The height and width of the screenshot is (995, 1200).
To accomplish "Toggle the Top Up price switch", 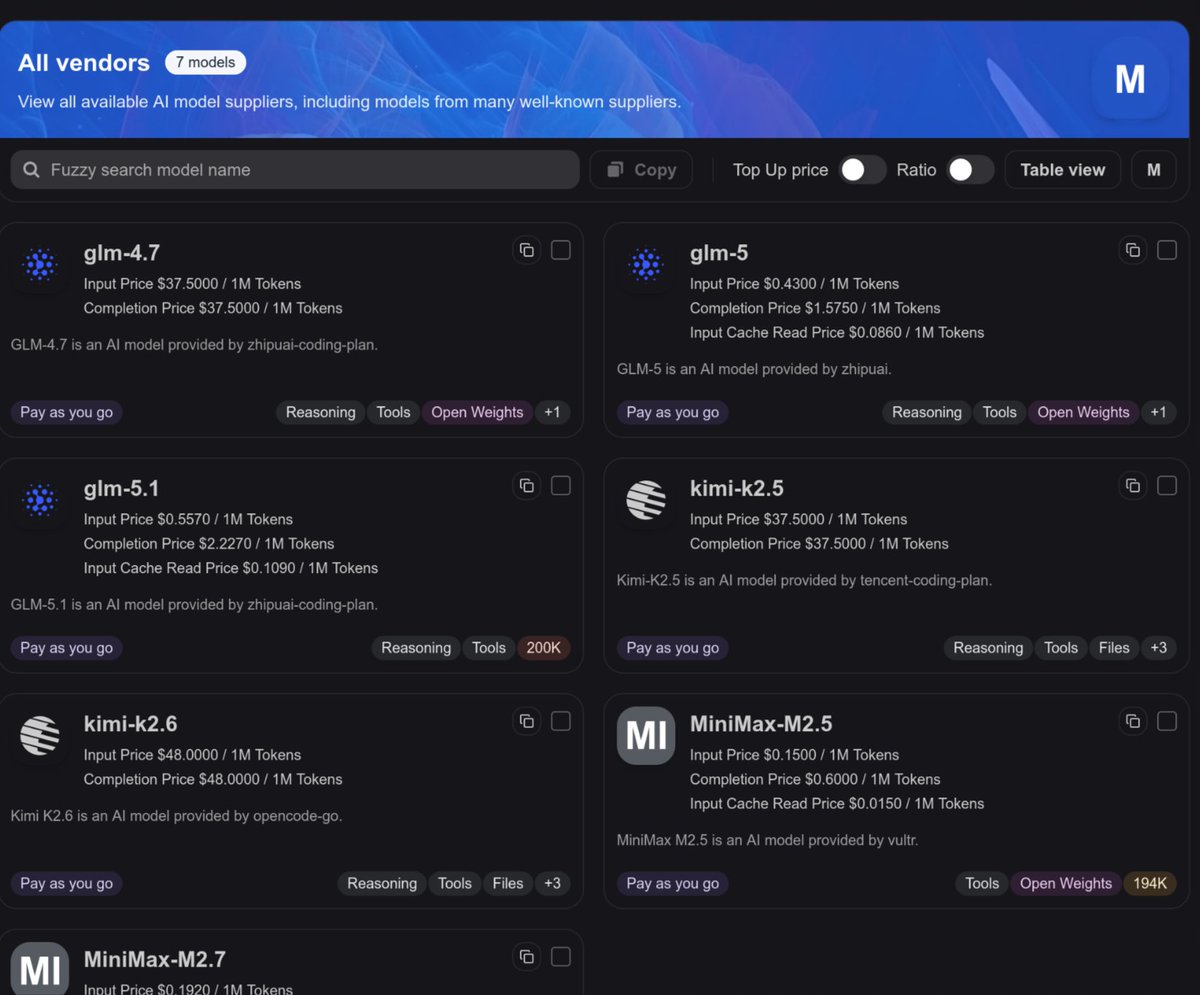I will (862, 170).
